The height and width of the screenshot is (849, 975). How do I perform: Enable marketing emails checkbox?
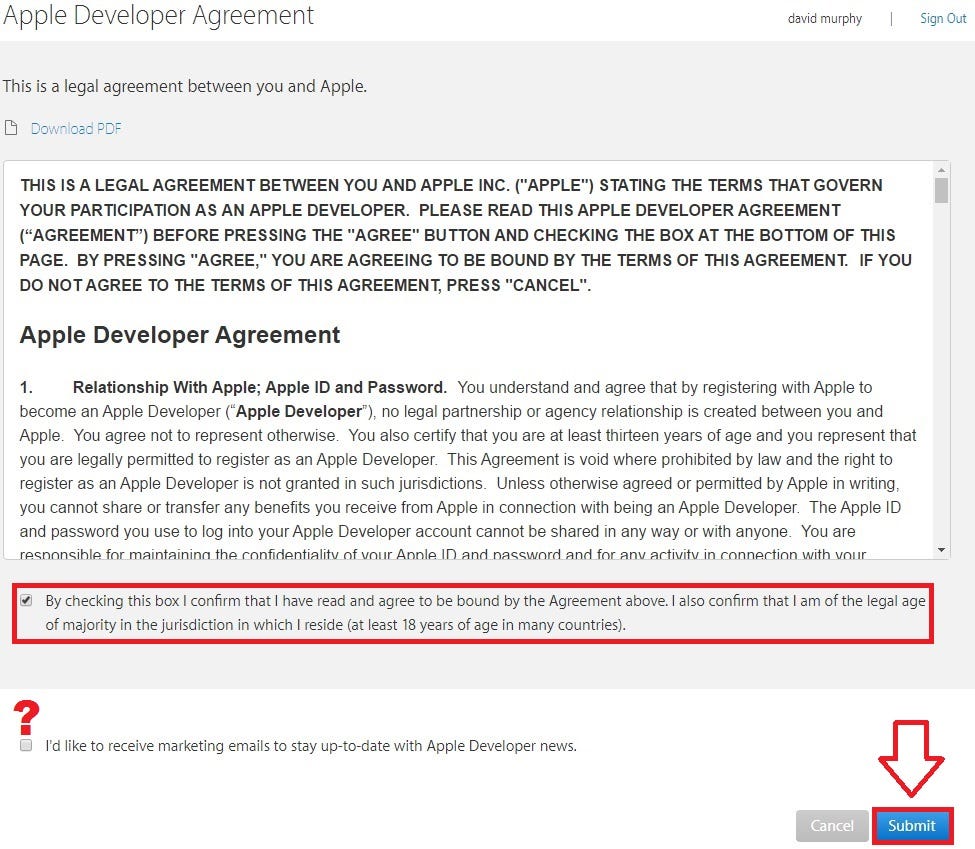pos(26,745)
